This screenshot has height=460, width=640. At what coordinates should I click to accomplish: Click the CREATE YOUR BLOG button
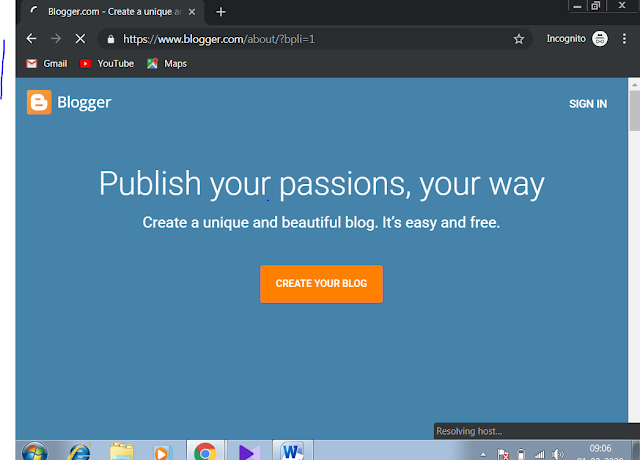(x=321, y=284)
